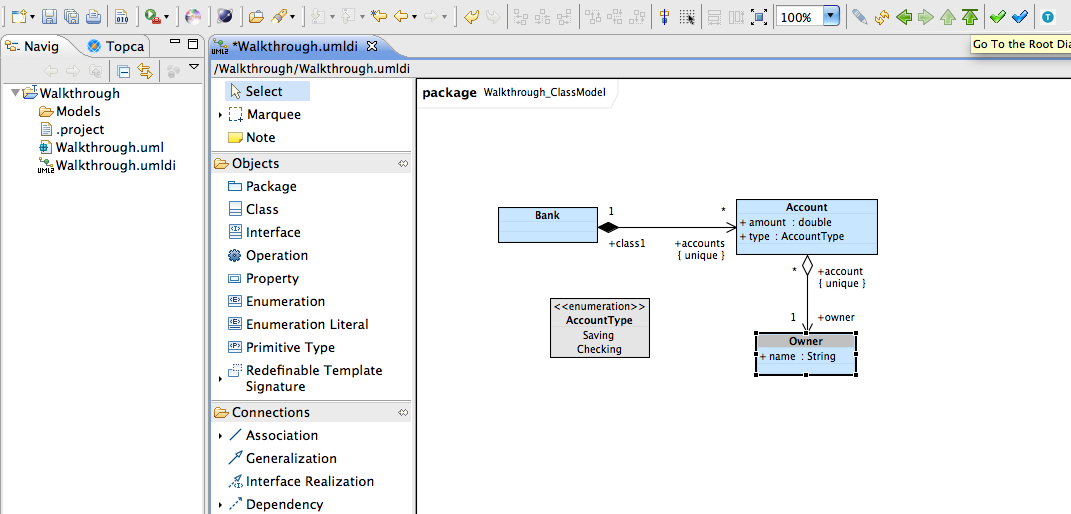This screenshot has width=1071, height=514.
Task: Pick the Note tool in palette
Action: click(x=251, y=137)
